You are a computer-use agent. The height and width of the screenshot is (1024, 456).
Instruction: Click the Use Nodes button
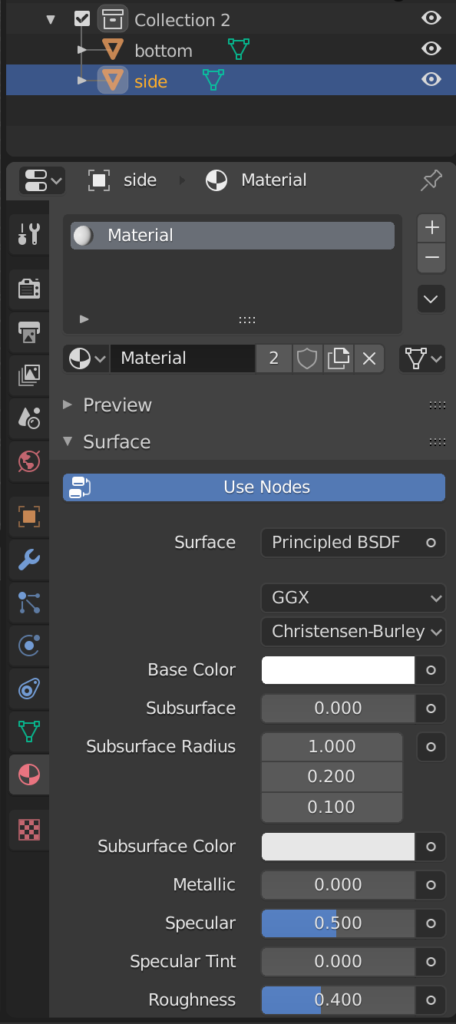coord(254,487)
